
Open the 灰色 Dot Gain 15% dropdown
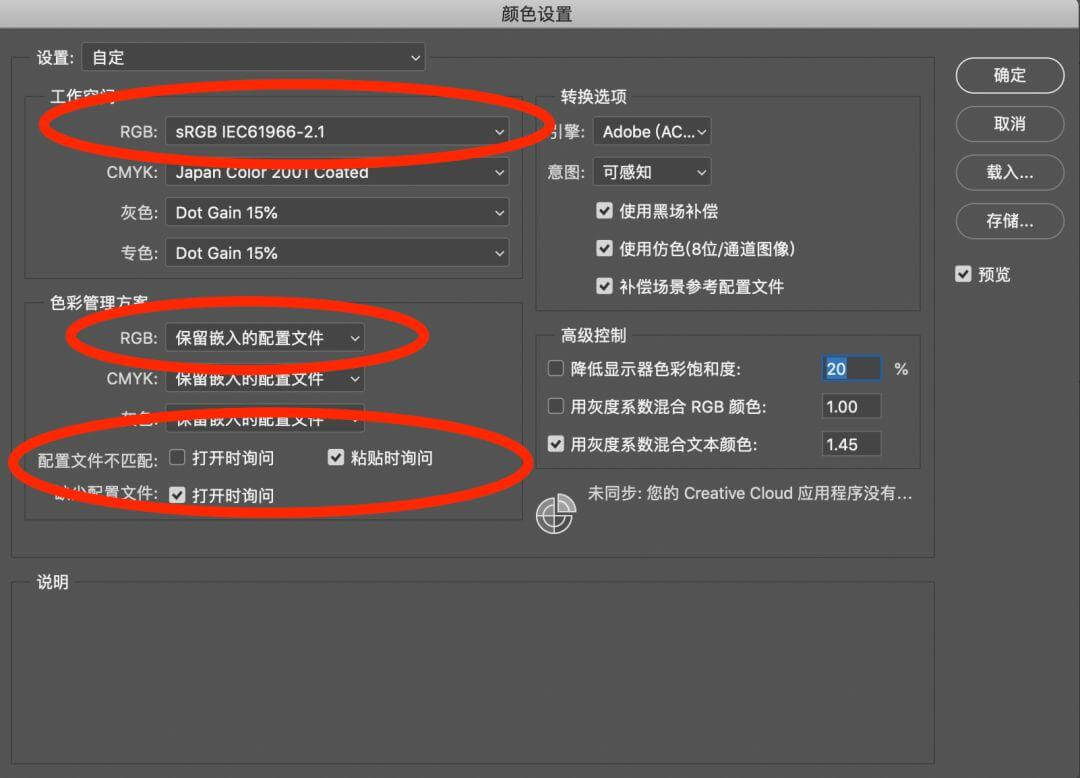pyautogui.click(x=337, y=213)
